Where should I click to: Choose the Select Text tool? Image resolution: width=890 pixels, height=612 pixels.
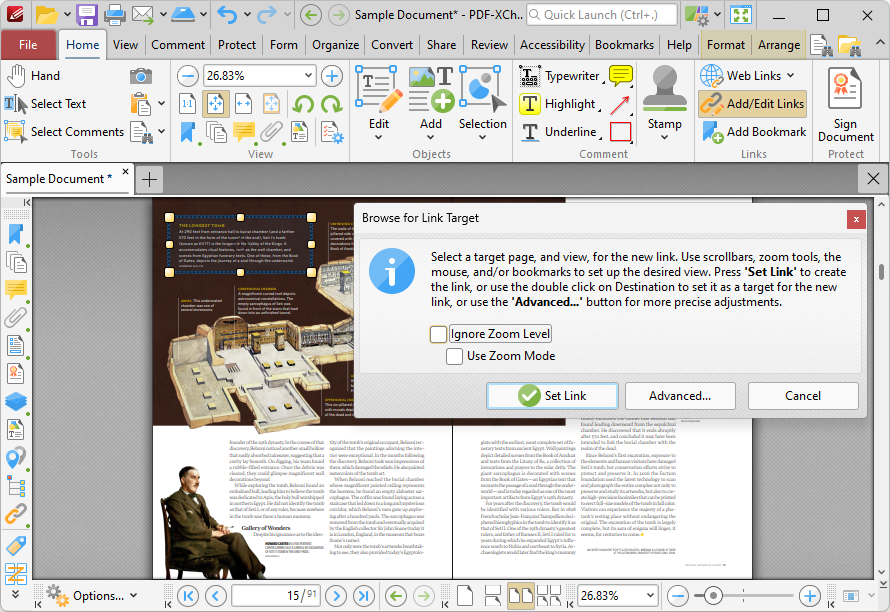(x=45, y=103)
